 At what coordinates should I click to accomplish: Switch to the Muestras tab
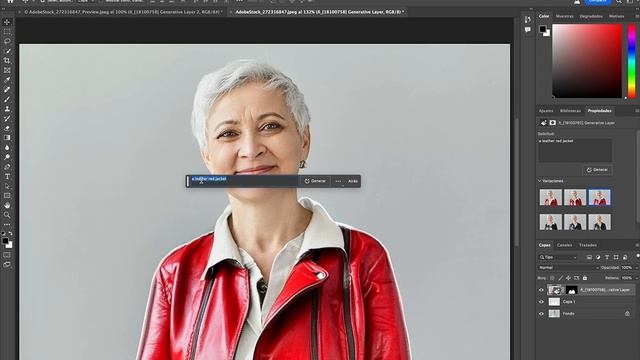(565, 16)
